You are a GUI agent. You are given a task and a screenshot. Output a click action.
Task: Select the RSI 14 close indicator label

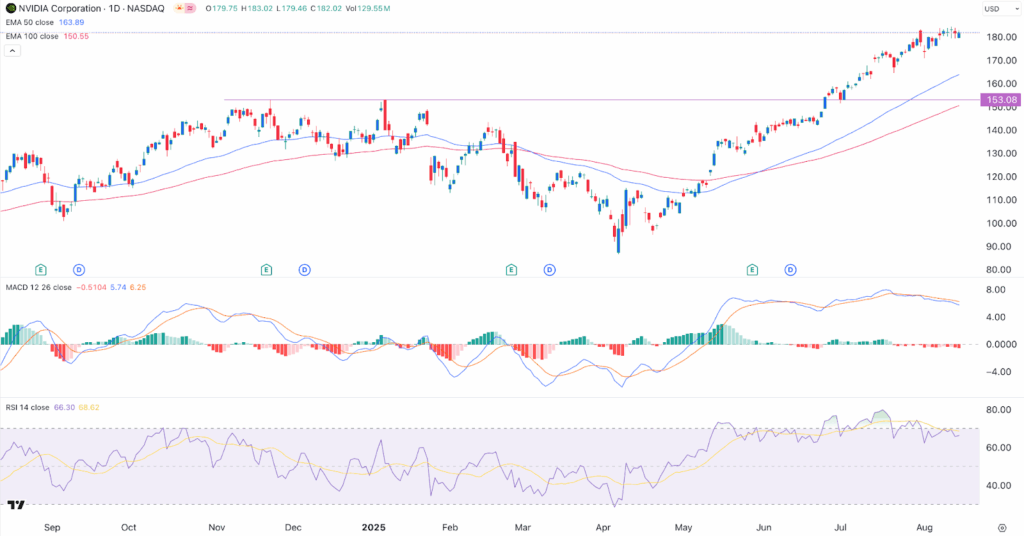point(27,407)
